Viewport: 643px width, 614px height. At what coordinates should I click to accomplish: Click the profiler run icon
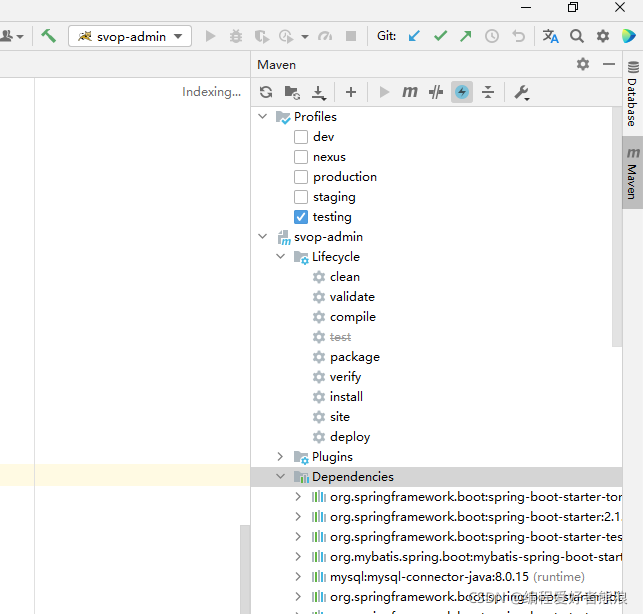[x=286, y=37]
